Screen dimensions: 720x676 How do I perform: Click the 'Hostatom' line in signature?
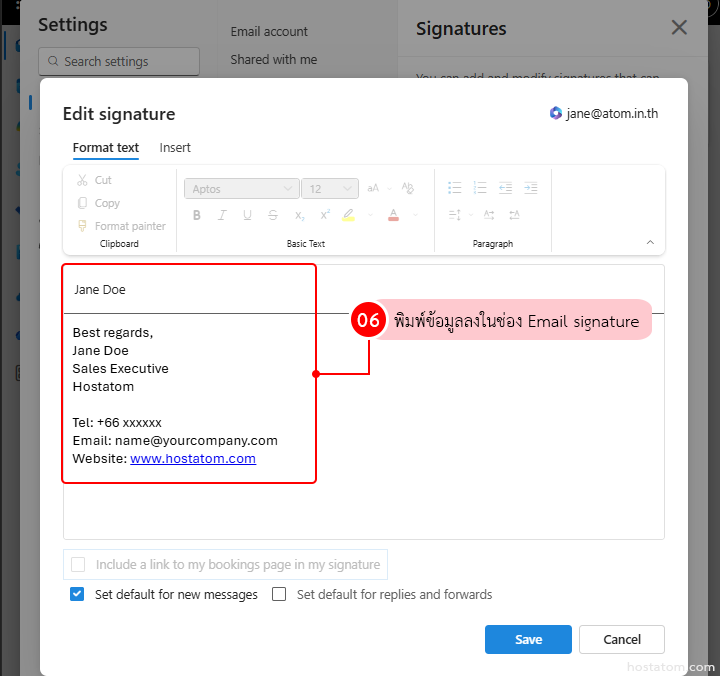(103, 387)
